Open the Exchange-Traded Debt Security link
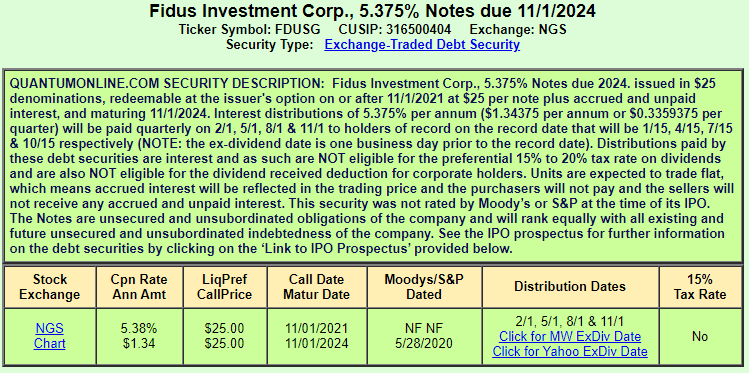 [422, 45]
